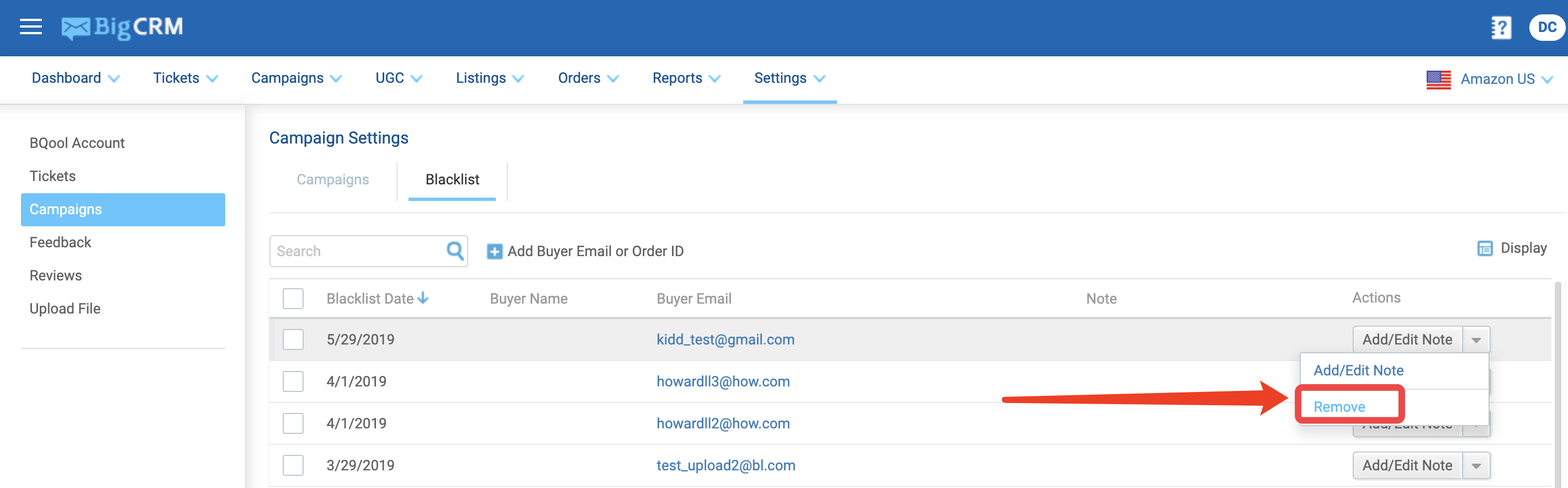Open action dropdown arrow for test_upload2 row

[1476, 466]
